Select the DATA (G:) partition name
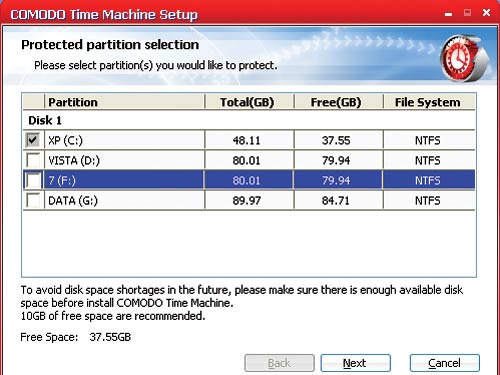Viewport: 500px width, 375px height. click(x=73, y=201)
